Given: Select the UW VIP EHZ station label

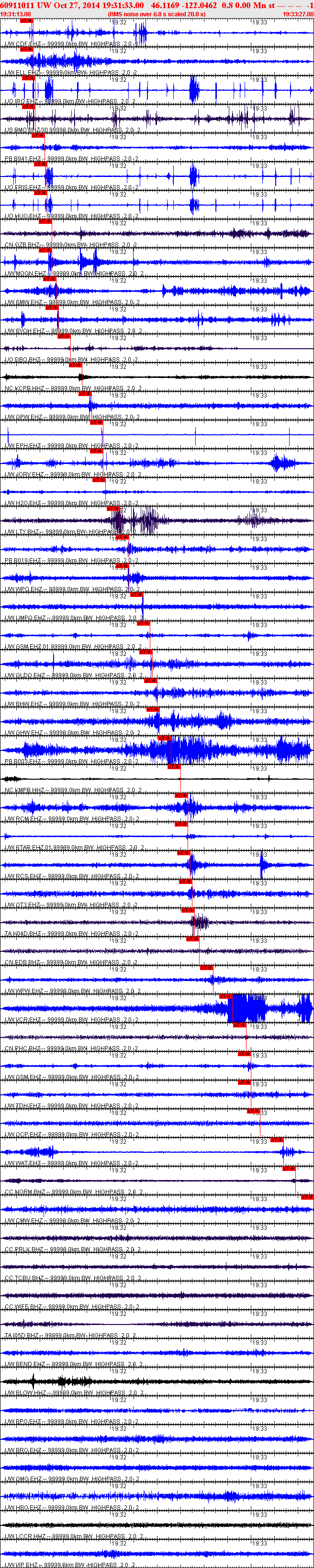Looking at the screenshot, I should coord(70,1565).
